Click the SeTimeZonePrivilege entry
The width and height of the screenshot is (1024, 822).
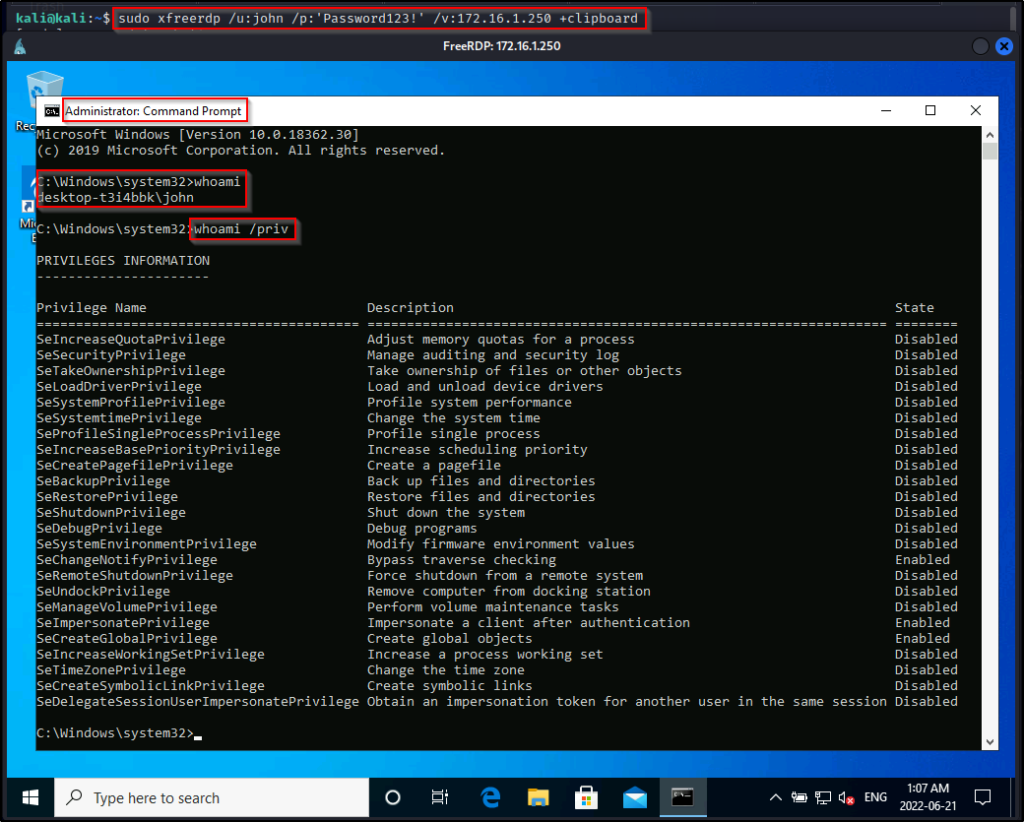(111, 670)
